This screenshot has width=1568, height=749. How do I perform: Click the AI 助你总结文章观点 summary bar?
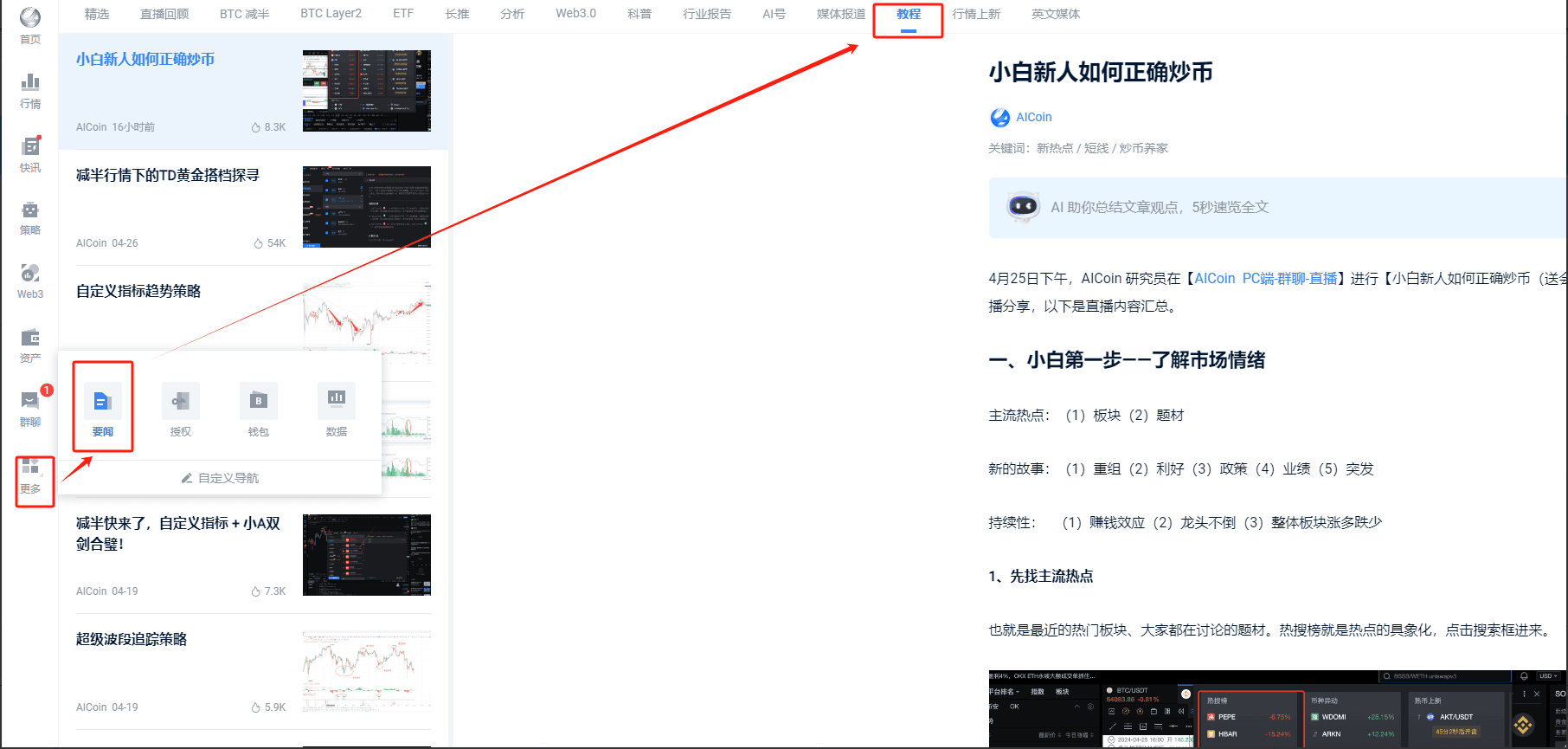(x=1278, y=208)
